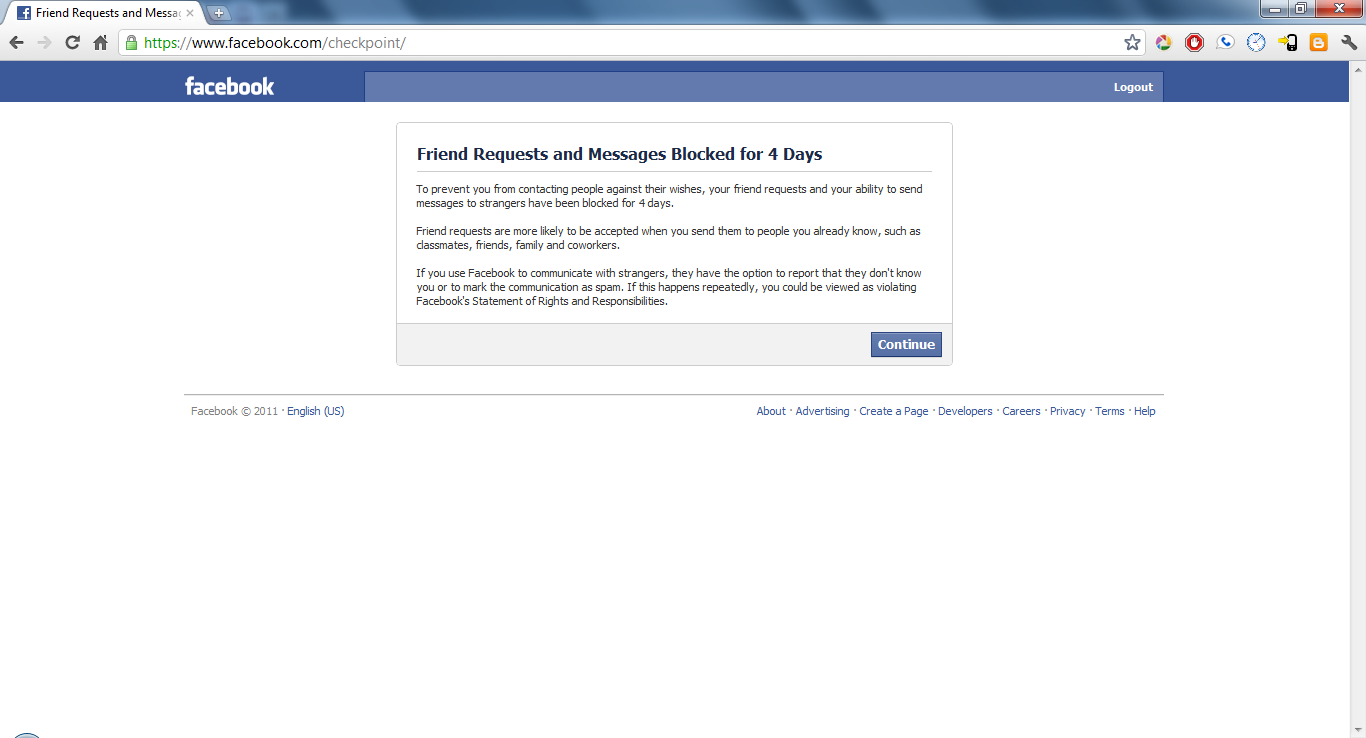Click the AdBlock stop-hand extension icon
This screenshot has width=1366, height=738.
coord(1194,42)
